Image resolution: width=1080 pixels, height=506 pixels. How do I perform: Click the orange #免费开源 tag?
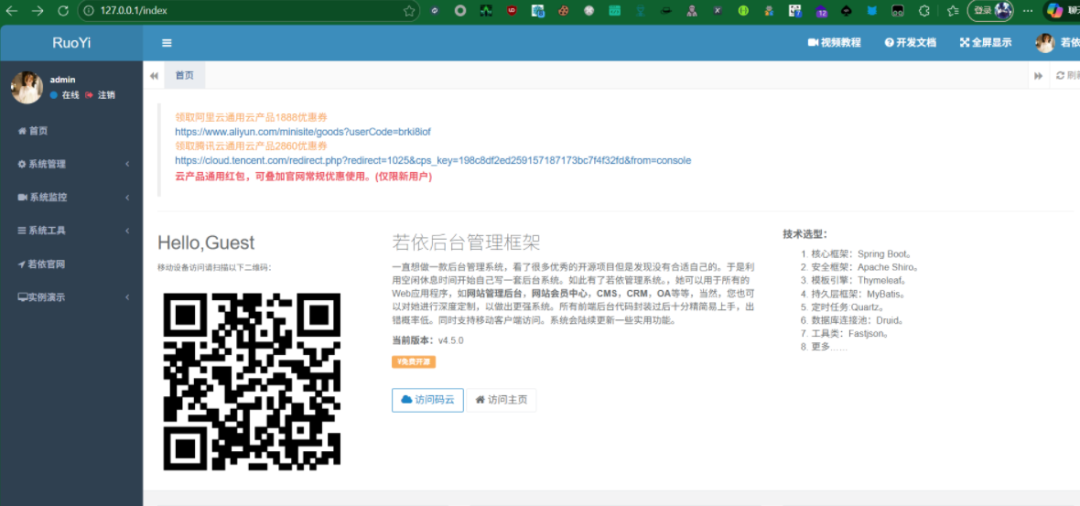click(x=413, y=362)
